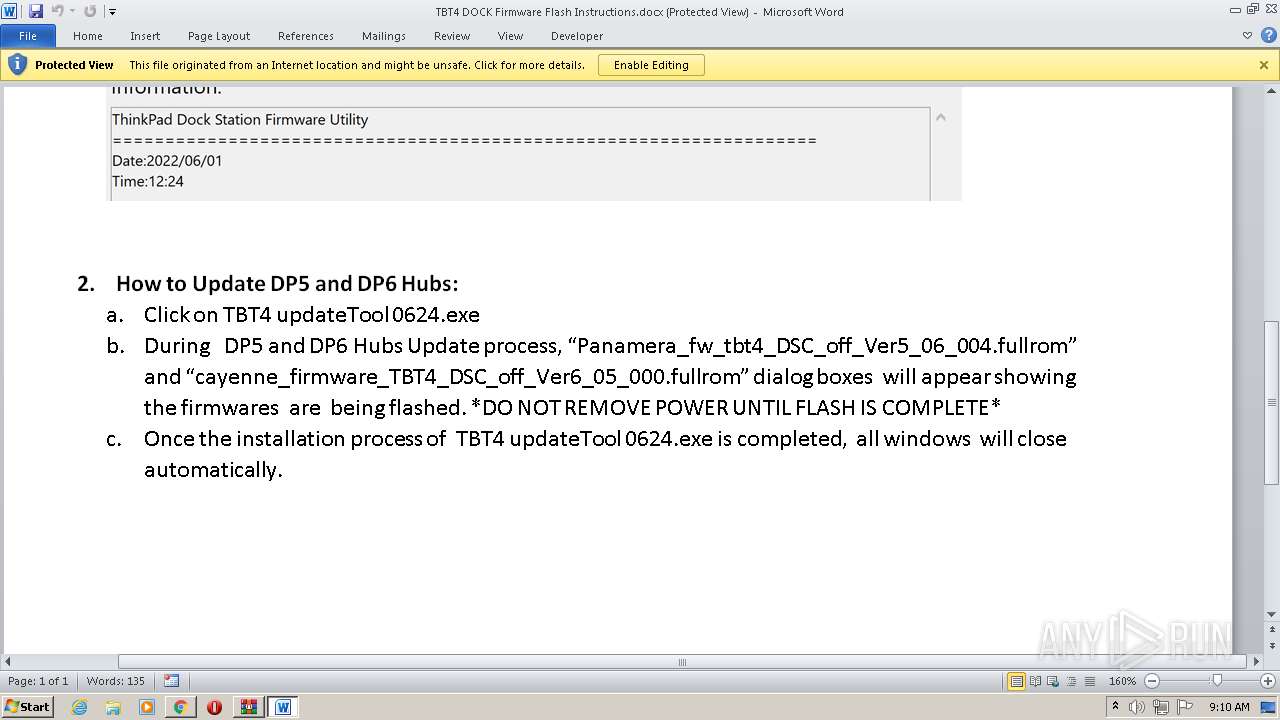
Task: Click the volume speaker tray icon
Action: [1138, 707]
